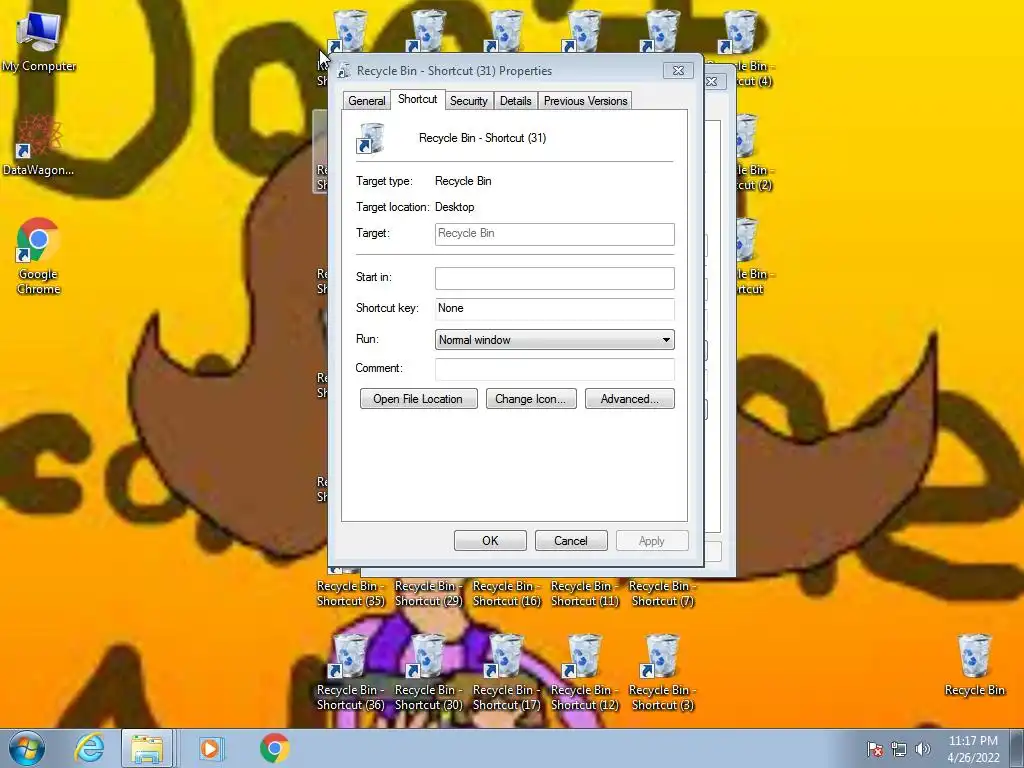Switch to the General tab
The image size is (1024, 768).
click(x=366, y=101)
